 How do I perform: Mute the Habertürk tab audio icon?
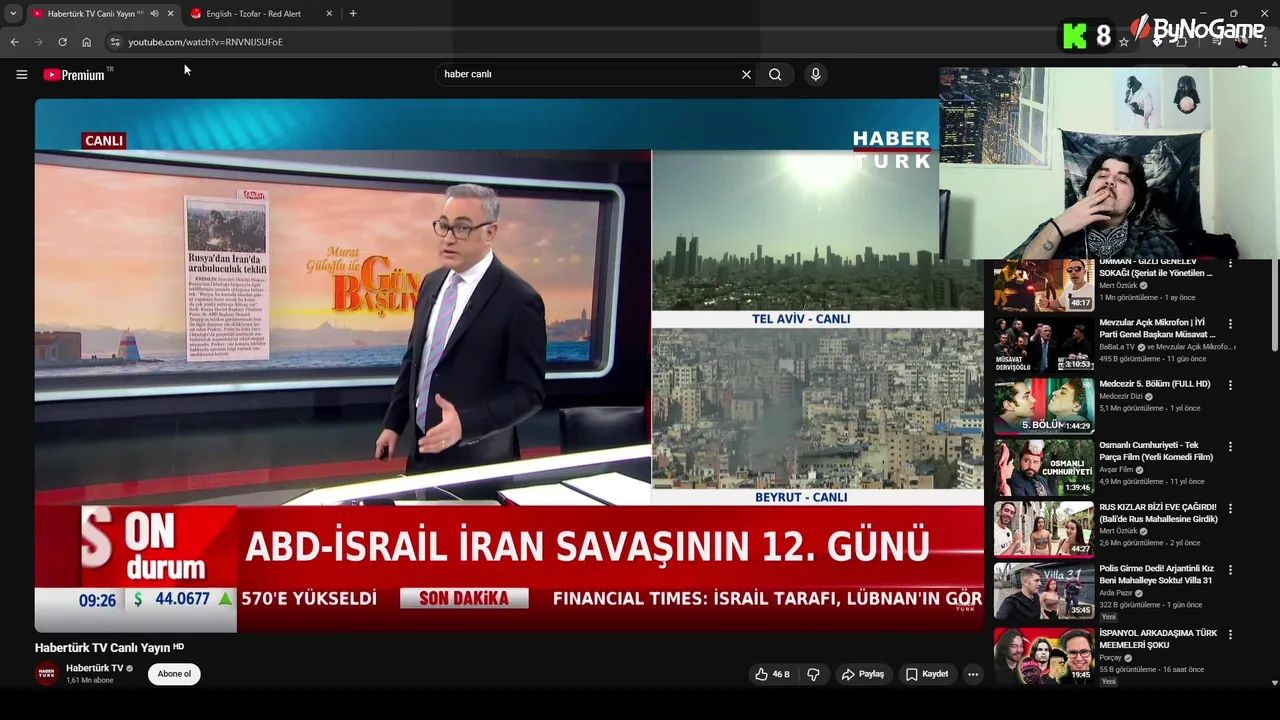154,13
